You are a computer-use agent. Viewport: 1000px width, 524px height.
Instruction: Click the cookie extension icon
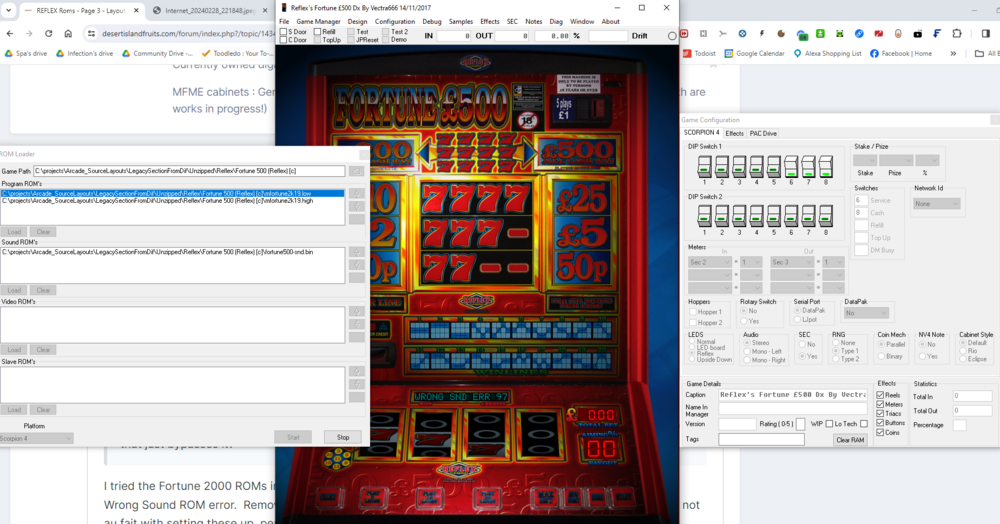coord(781,33)
